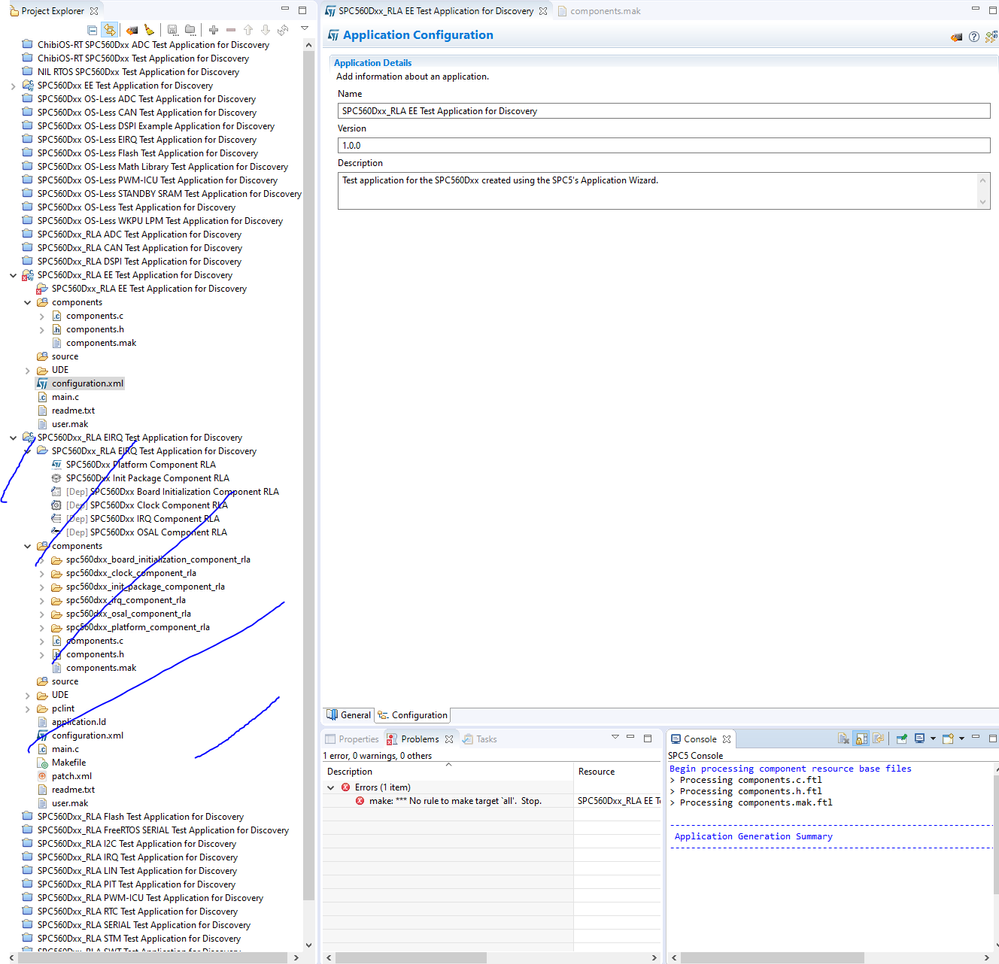The height and width of the screenshot is (964, 999).
Task: Click the generate code icon in Project Explorer toolbar
Action: 132,30
